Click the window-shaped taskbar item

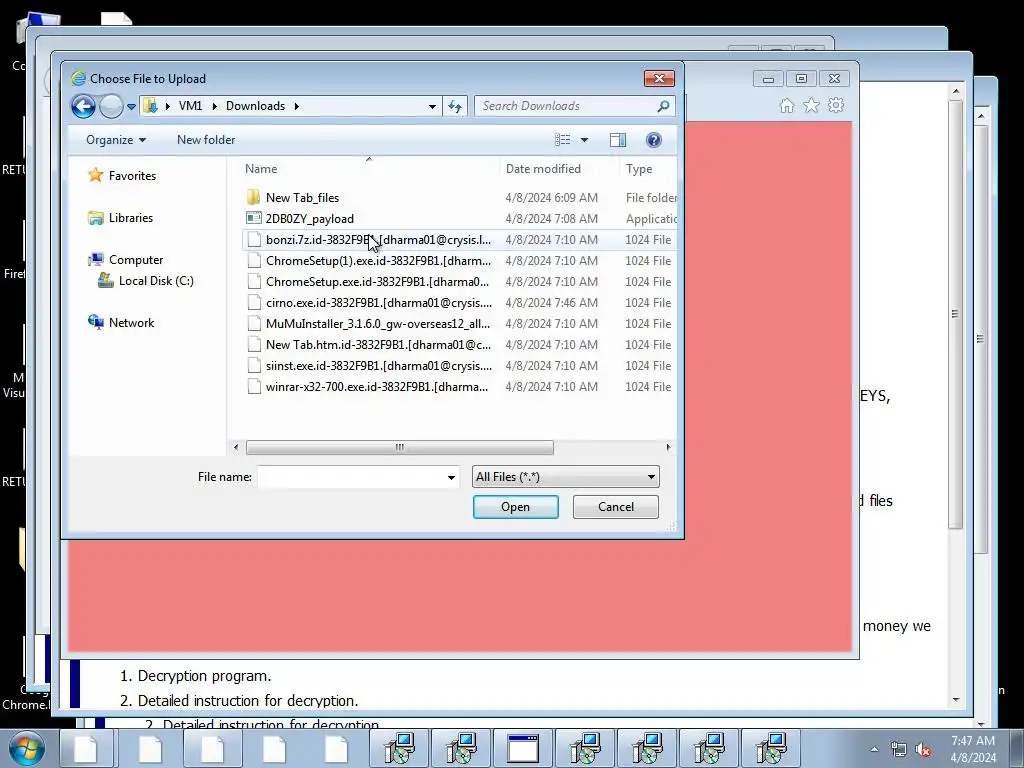tap(523, 748)
